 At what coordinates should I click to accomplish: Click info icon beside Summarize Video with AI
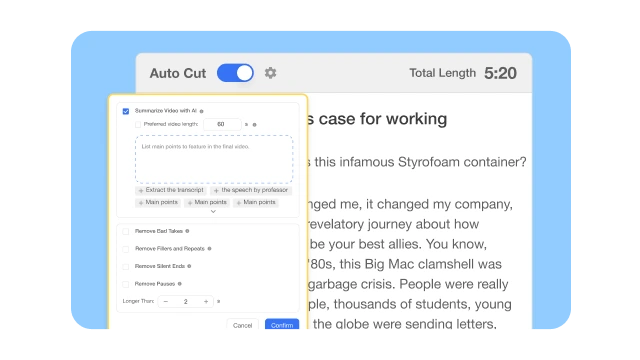click(x=202, y=111)
